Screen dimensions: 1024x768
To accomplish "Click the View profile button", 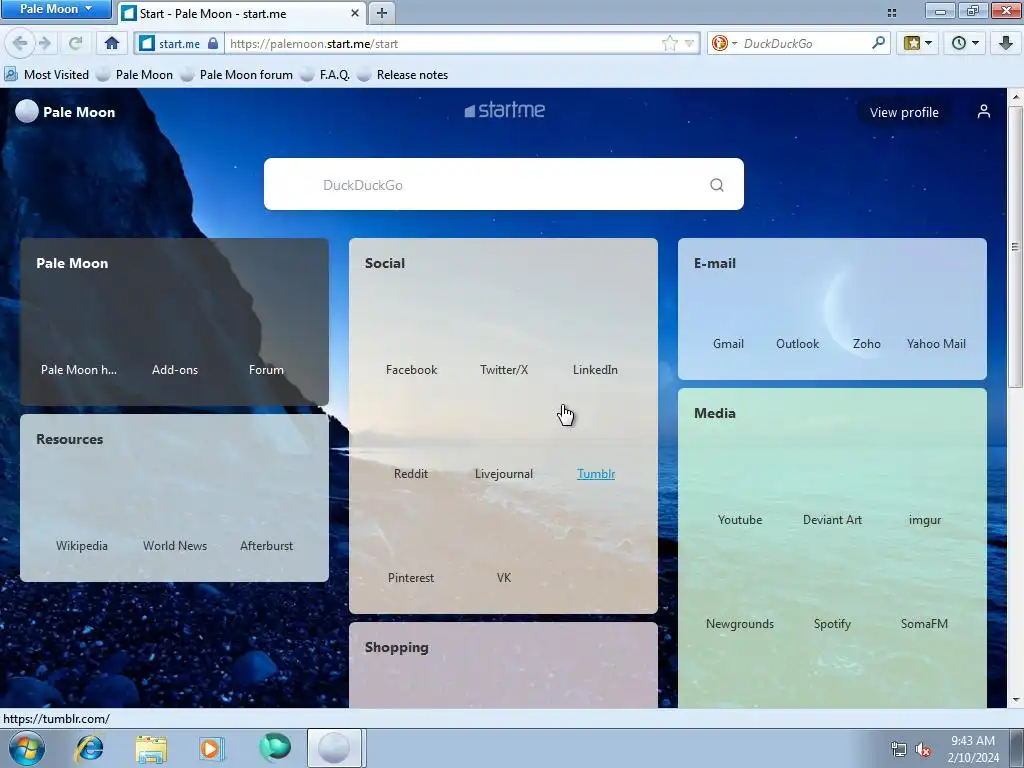I will (904, 112).
